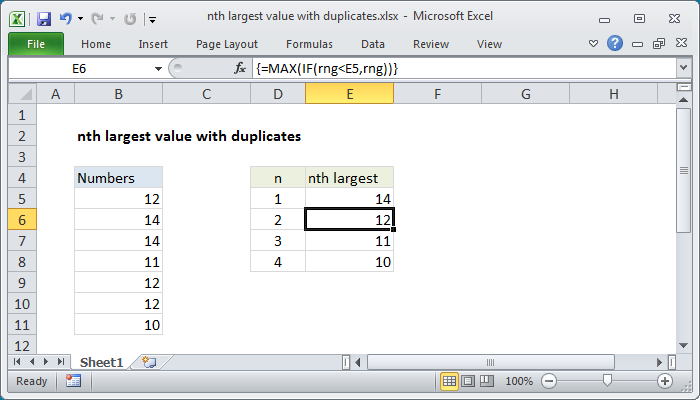Click the Redo arrow icon
The height and width of the screenshot is (400, 700).
pyautogui.click(x=97, y=19)
